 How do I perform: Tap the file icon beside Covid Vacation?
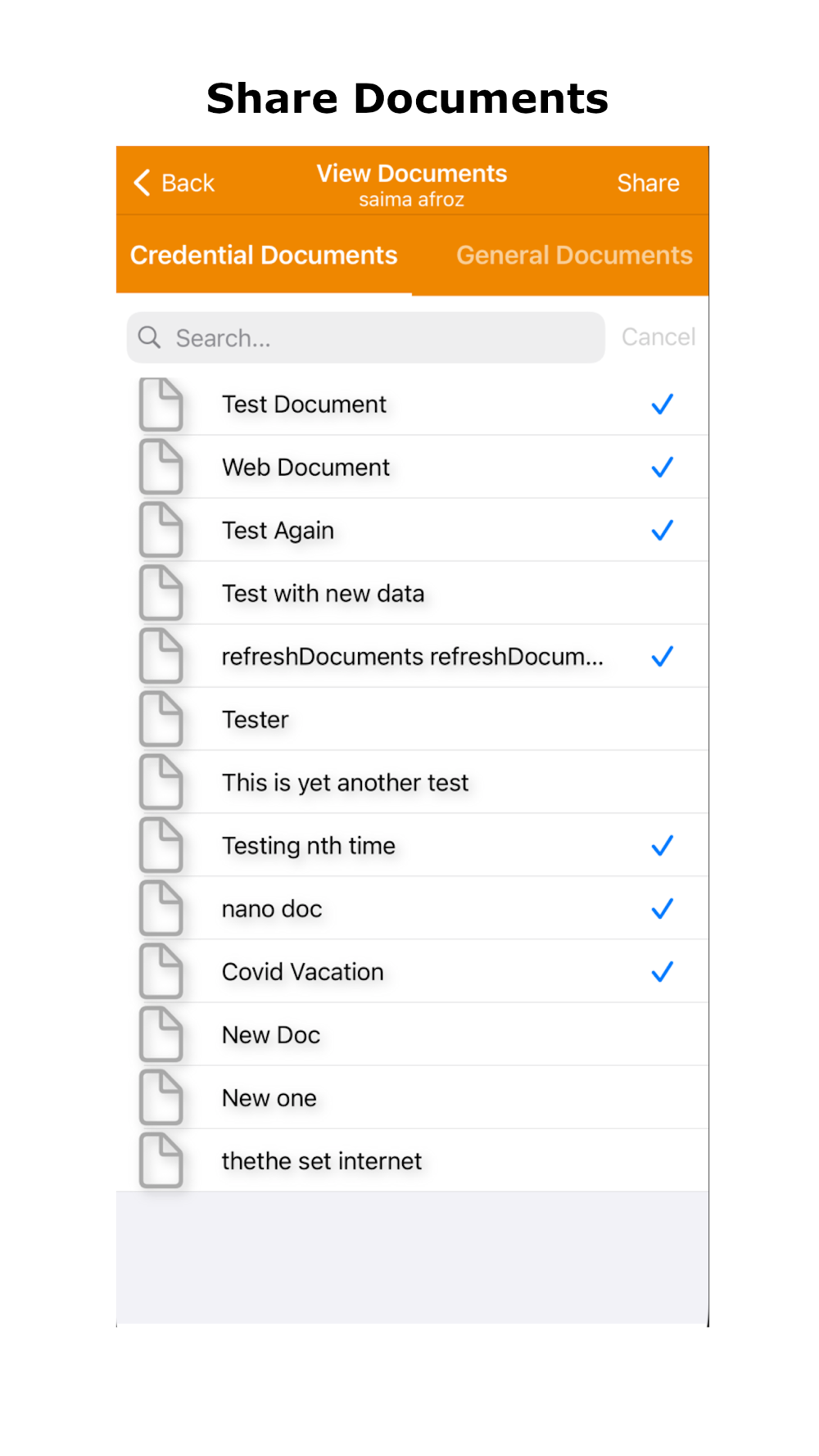[x=161, y=972]
